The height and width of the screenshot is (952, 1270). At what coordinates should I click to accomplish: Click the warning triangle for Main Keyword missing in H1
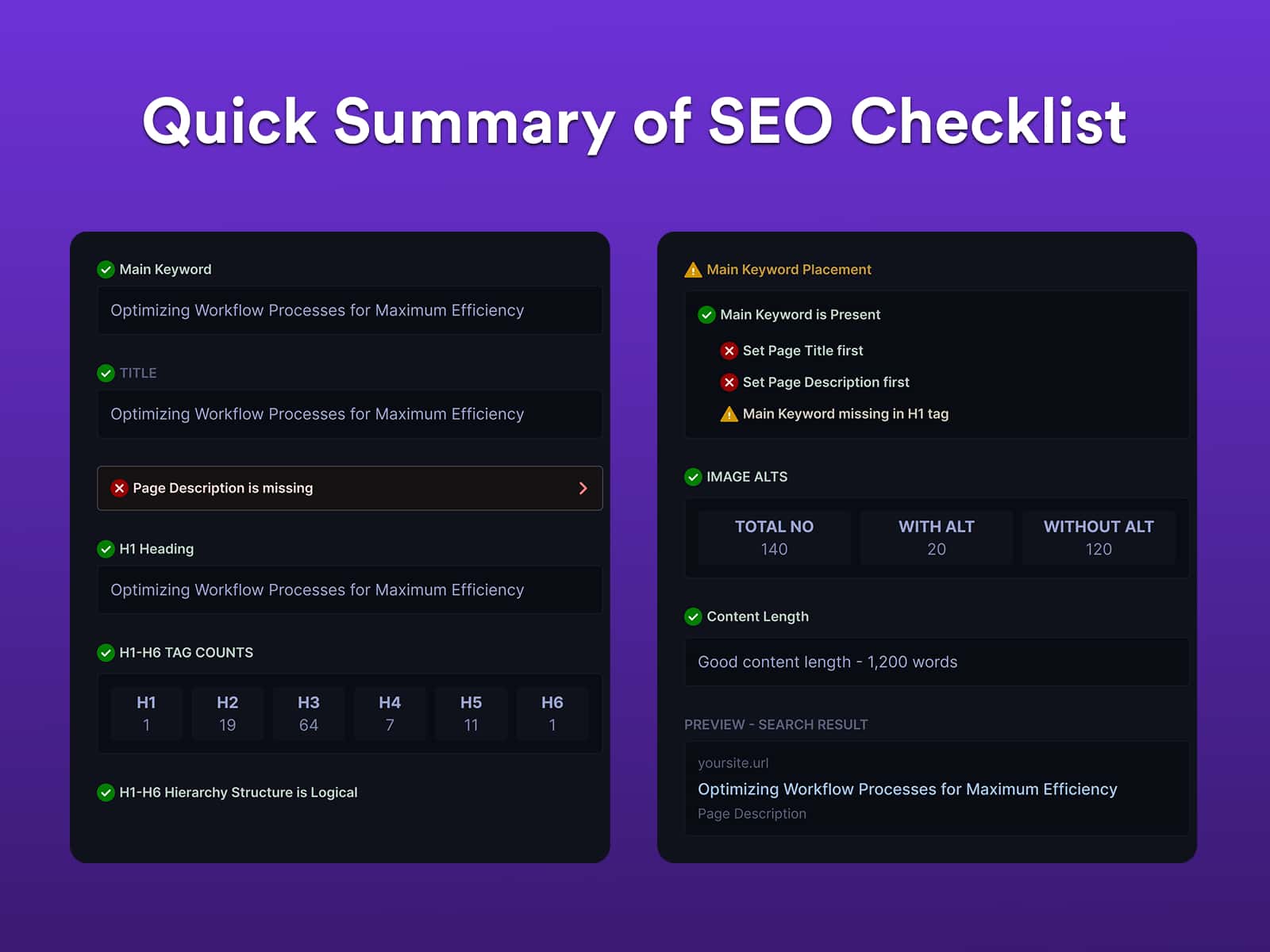point(729,414)
